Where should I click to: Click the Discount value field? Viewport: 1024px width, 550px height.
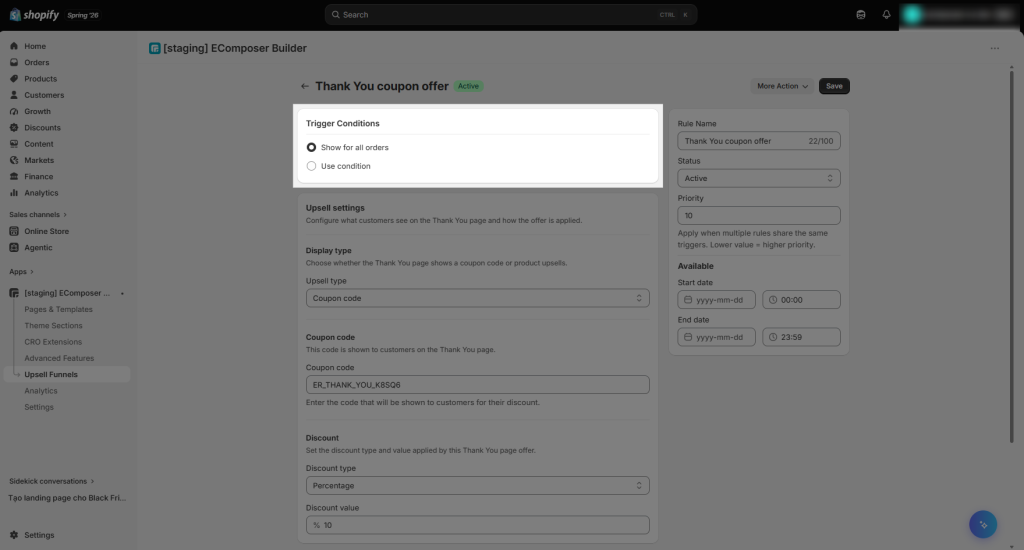click(477, 525)
